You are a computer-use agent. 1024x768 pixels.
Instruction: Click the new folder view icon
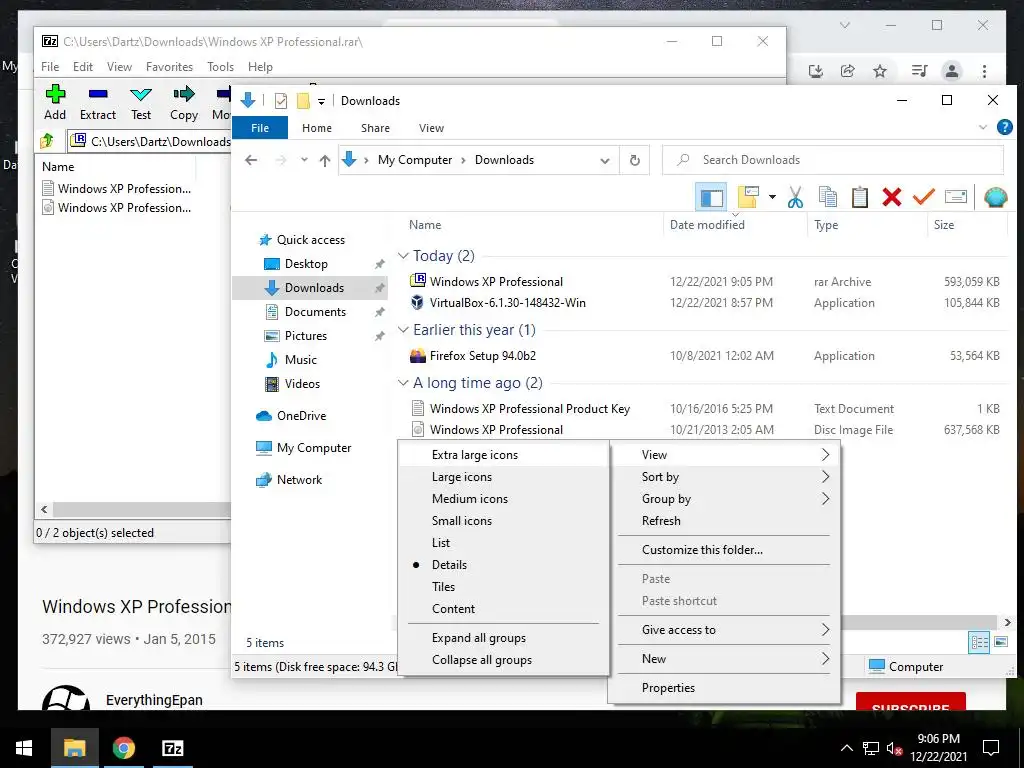(x=748, y=197)
